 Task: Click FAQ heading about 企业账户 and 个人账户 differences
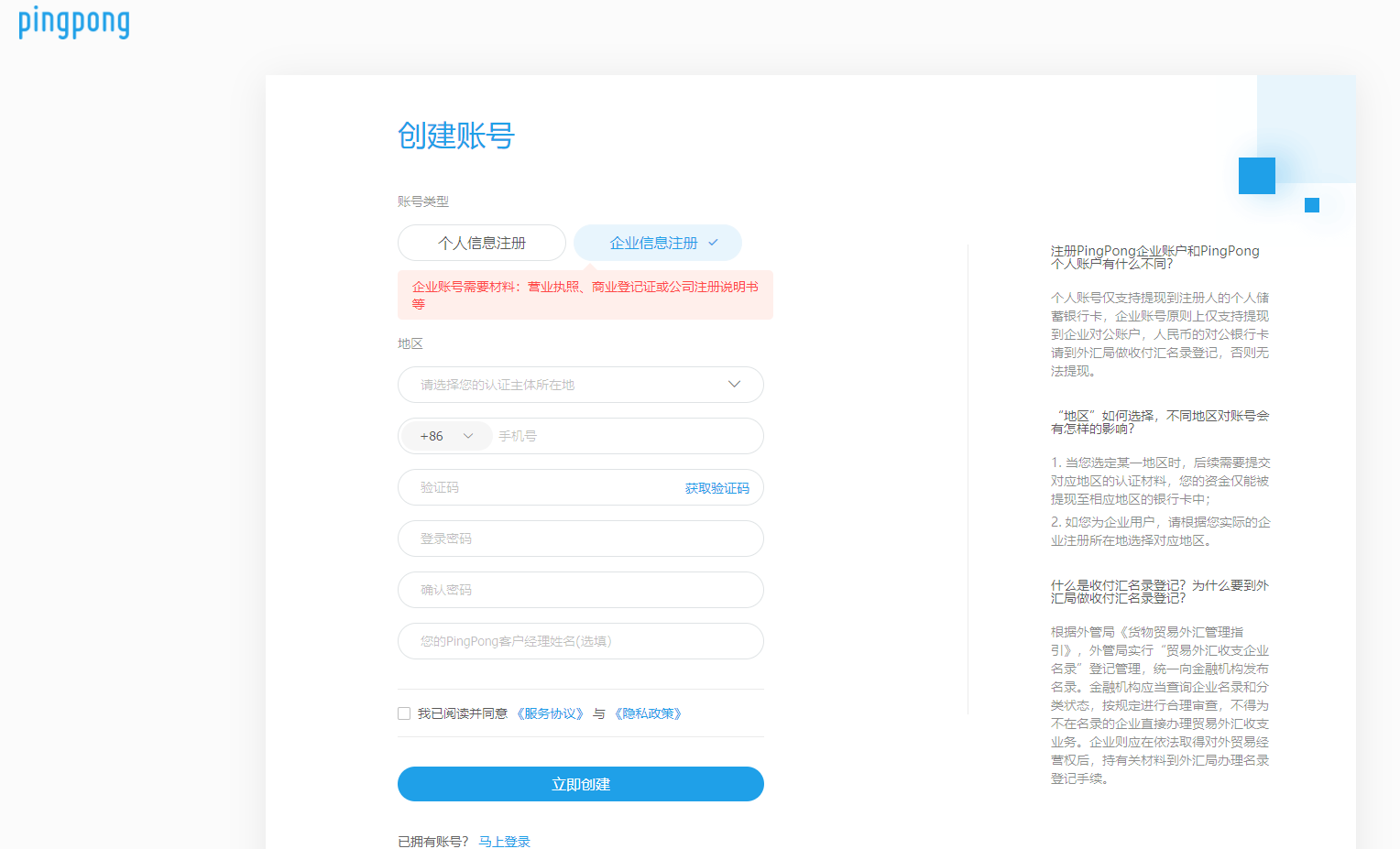click(x=1154, y=257)
